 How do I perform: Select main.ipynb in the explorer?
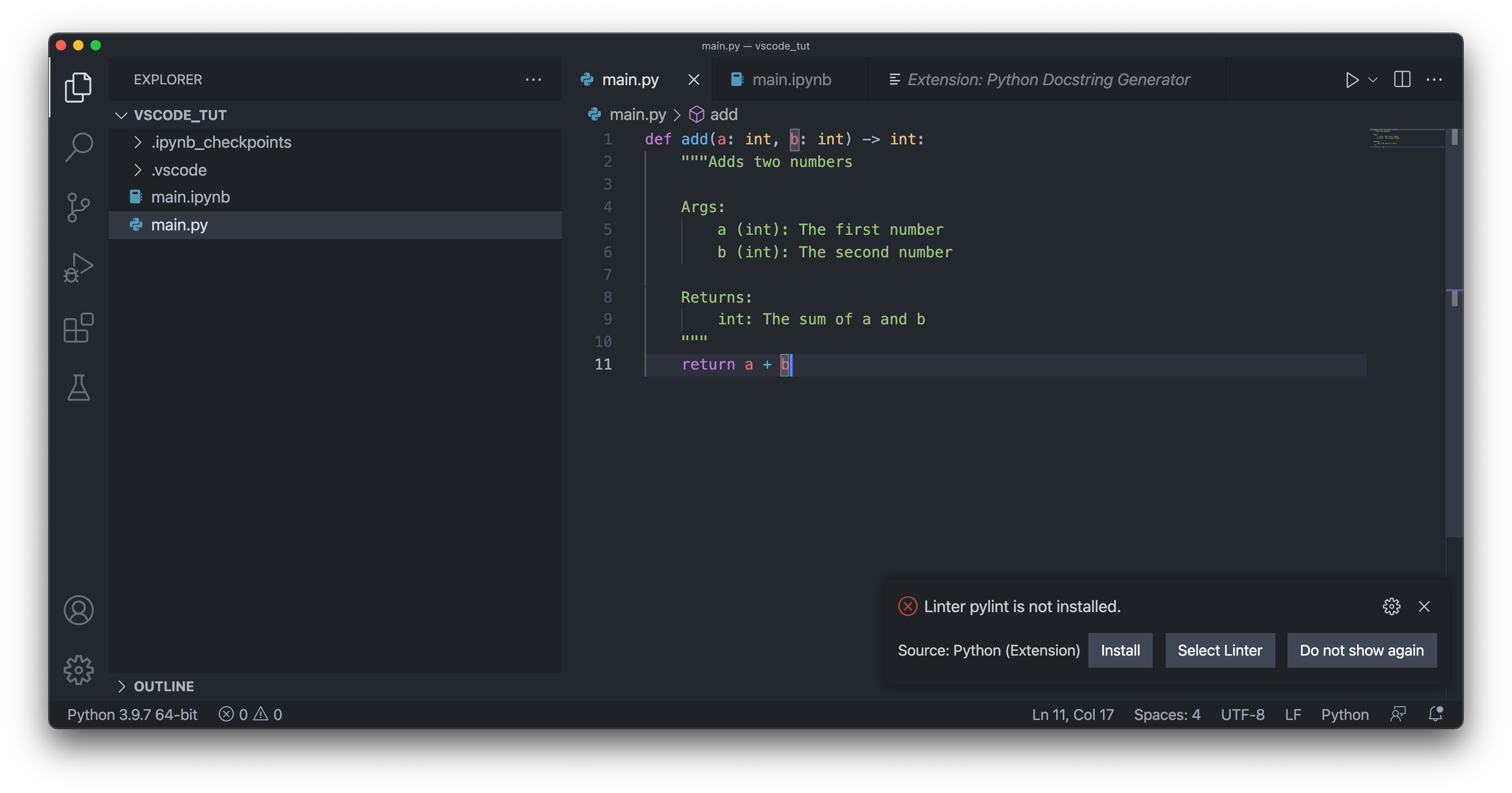190,197
